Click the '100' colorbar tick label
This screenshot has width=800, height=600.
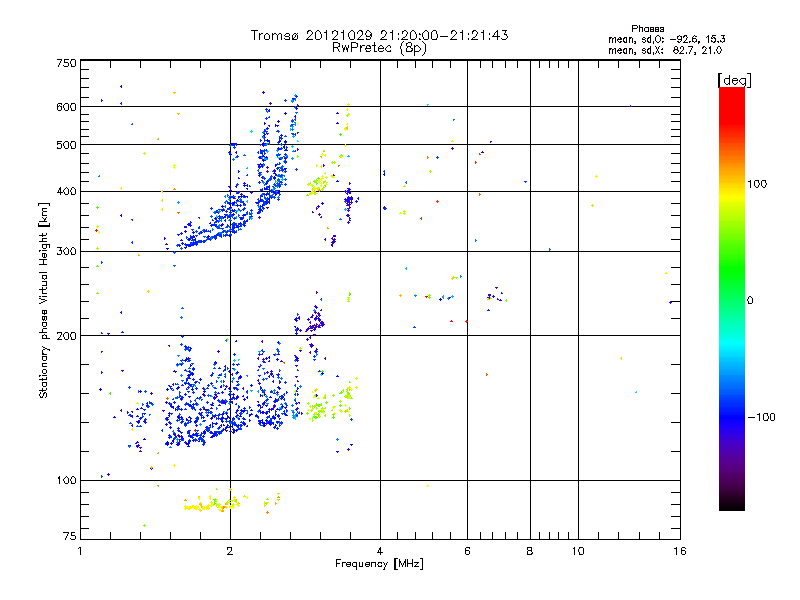[x=757, y=184]
